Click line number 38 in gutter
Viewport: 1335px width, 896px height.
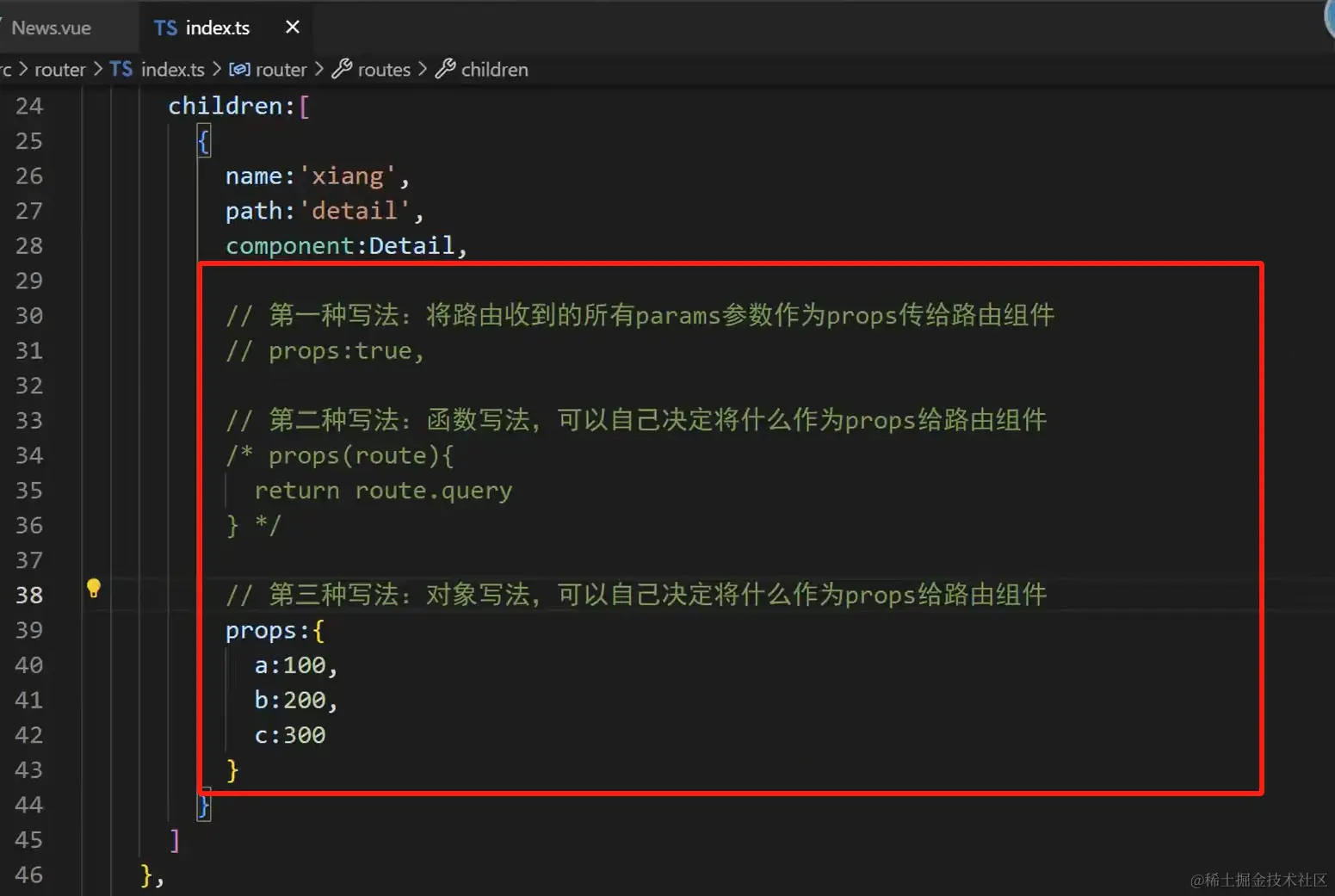pyautogui.click(x=29, y=595)
